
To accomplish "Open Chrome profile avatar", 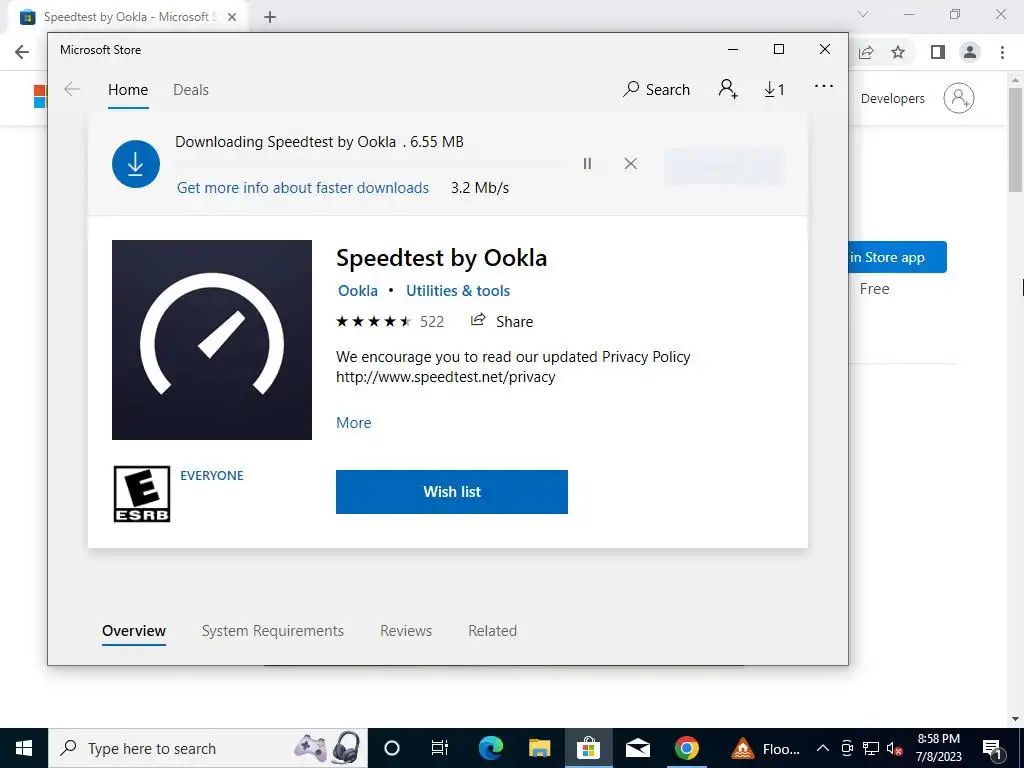I will [970, 52].
